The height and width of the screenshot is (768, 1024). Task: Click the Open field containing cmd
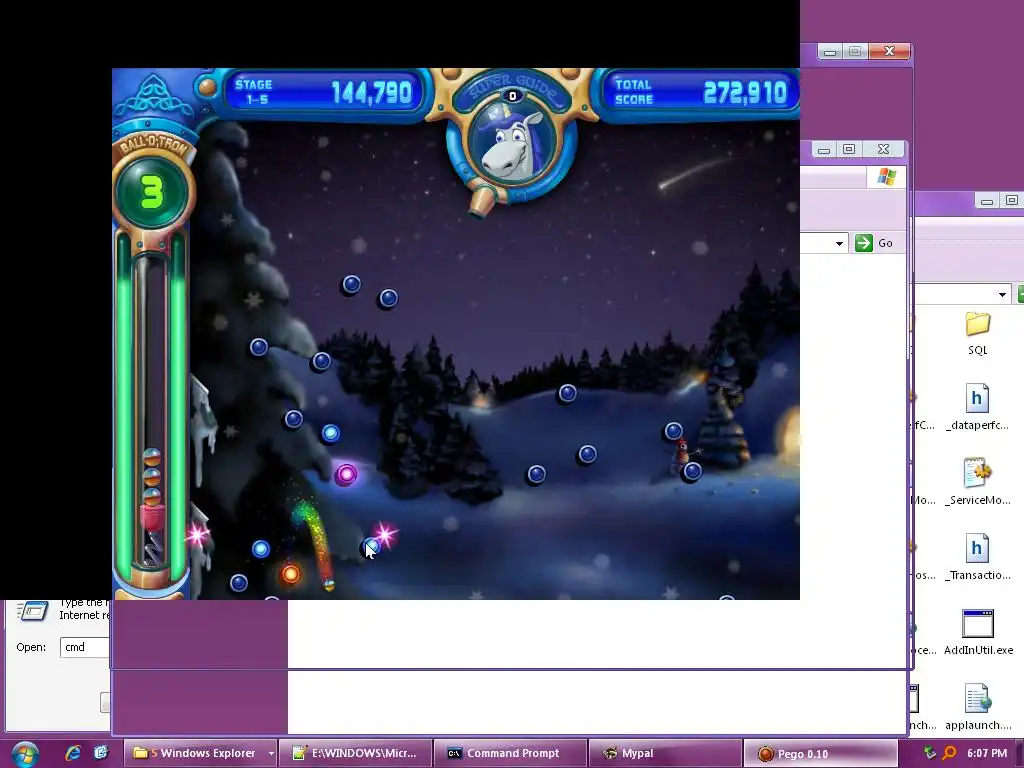86,647
